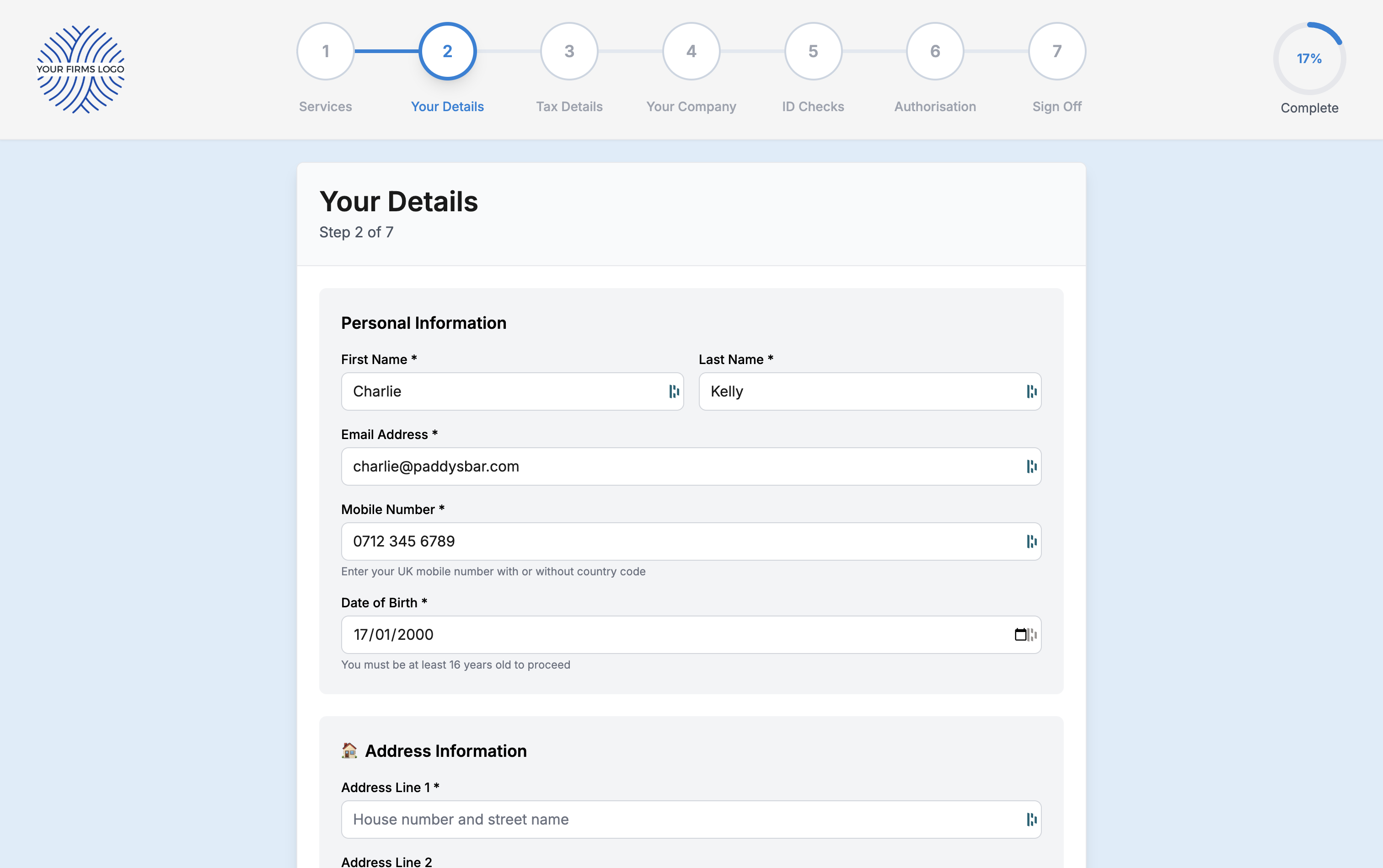
Task: Click autofill icon in Mobile Number field
Action: click(1031, 541)
